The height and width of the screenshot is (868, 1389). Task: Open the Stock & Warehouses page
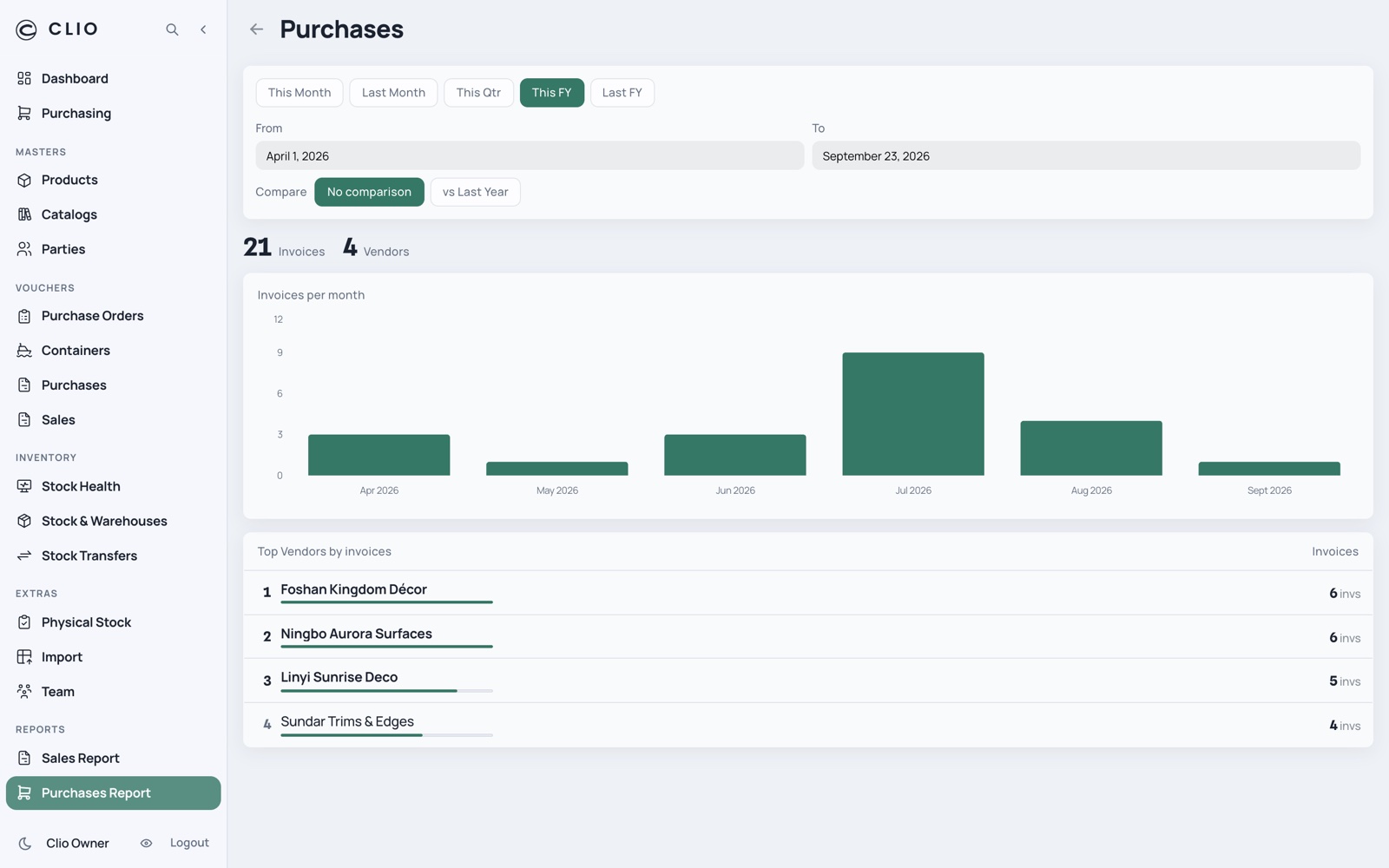click(114, 521)
